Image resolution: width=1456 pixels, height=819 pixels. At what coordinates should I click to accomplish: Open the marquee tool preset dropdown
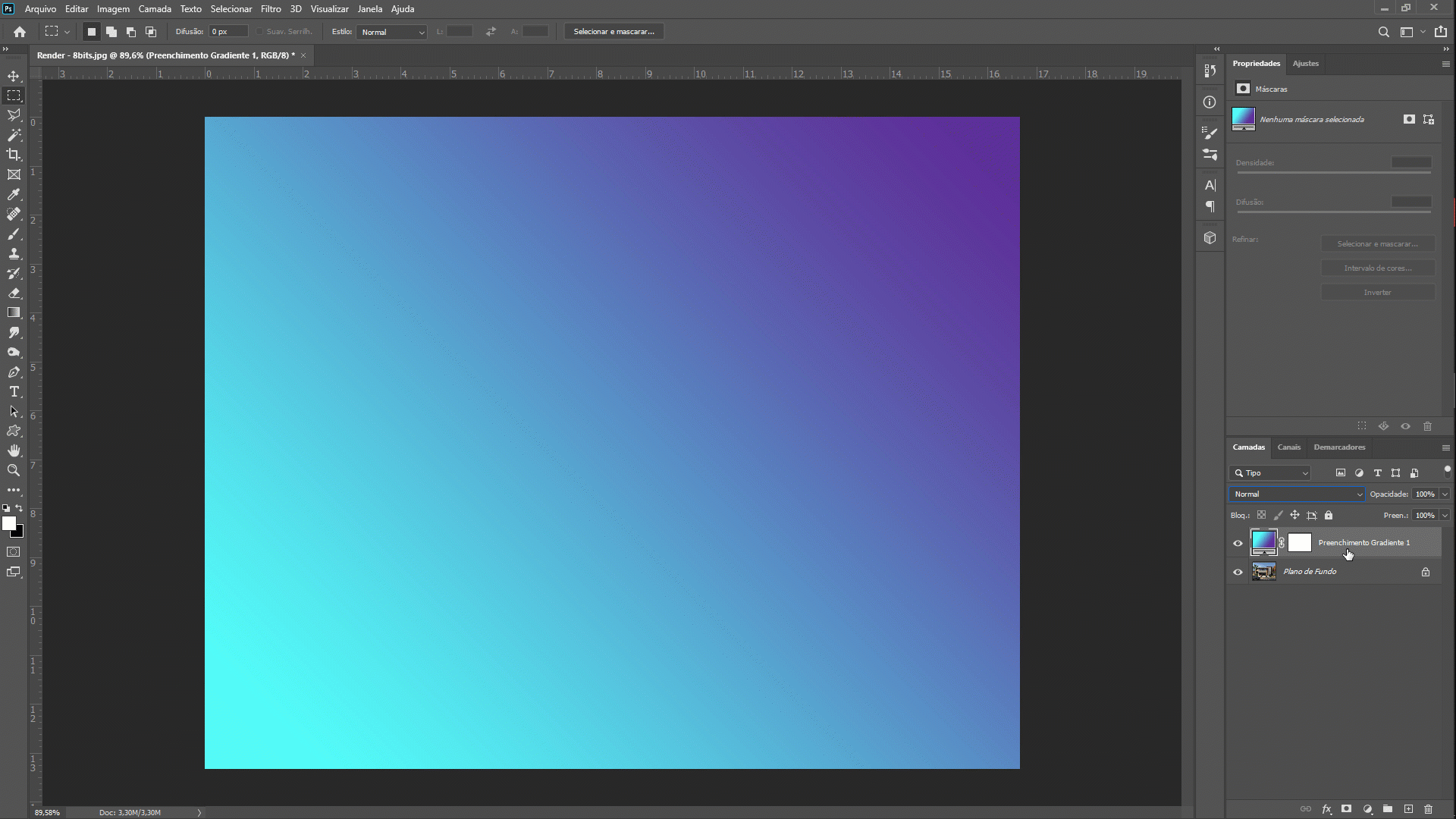coord(67,32)
